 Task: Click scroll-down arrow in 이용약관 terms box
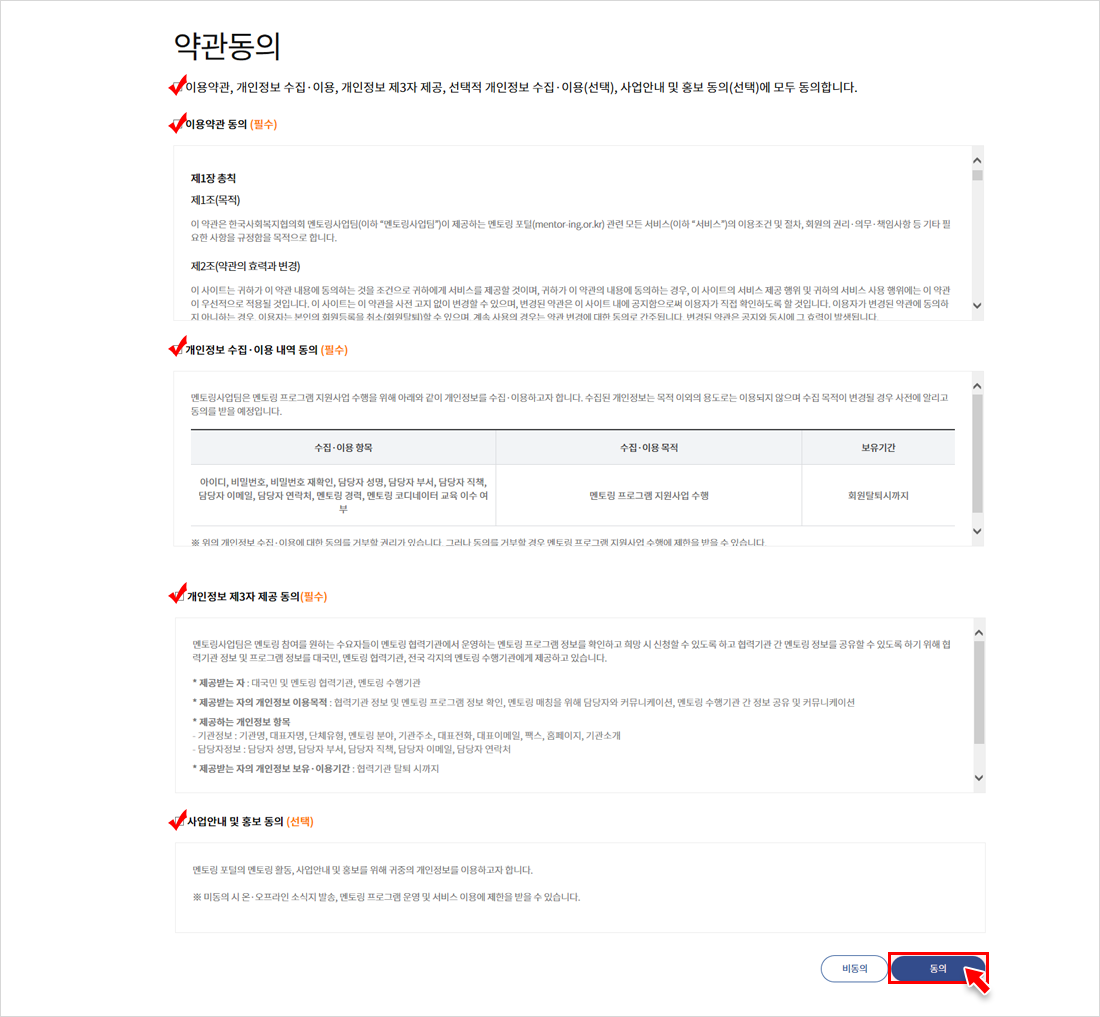coord(977,306)
